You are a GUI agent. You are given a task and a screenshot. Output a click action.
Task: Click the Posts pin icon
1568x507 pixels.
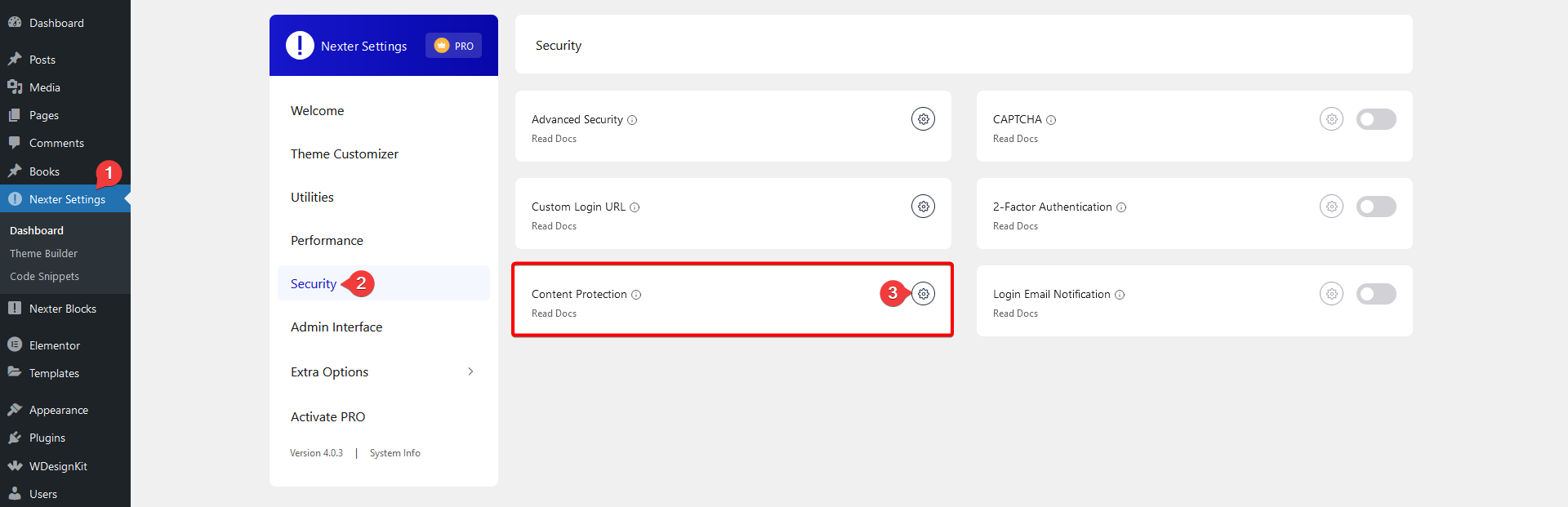click(x=15, y=59)
